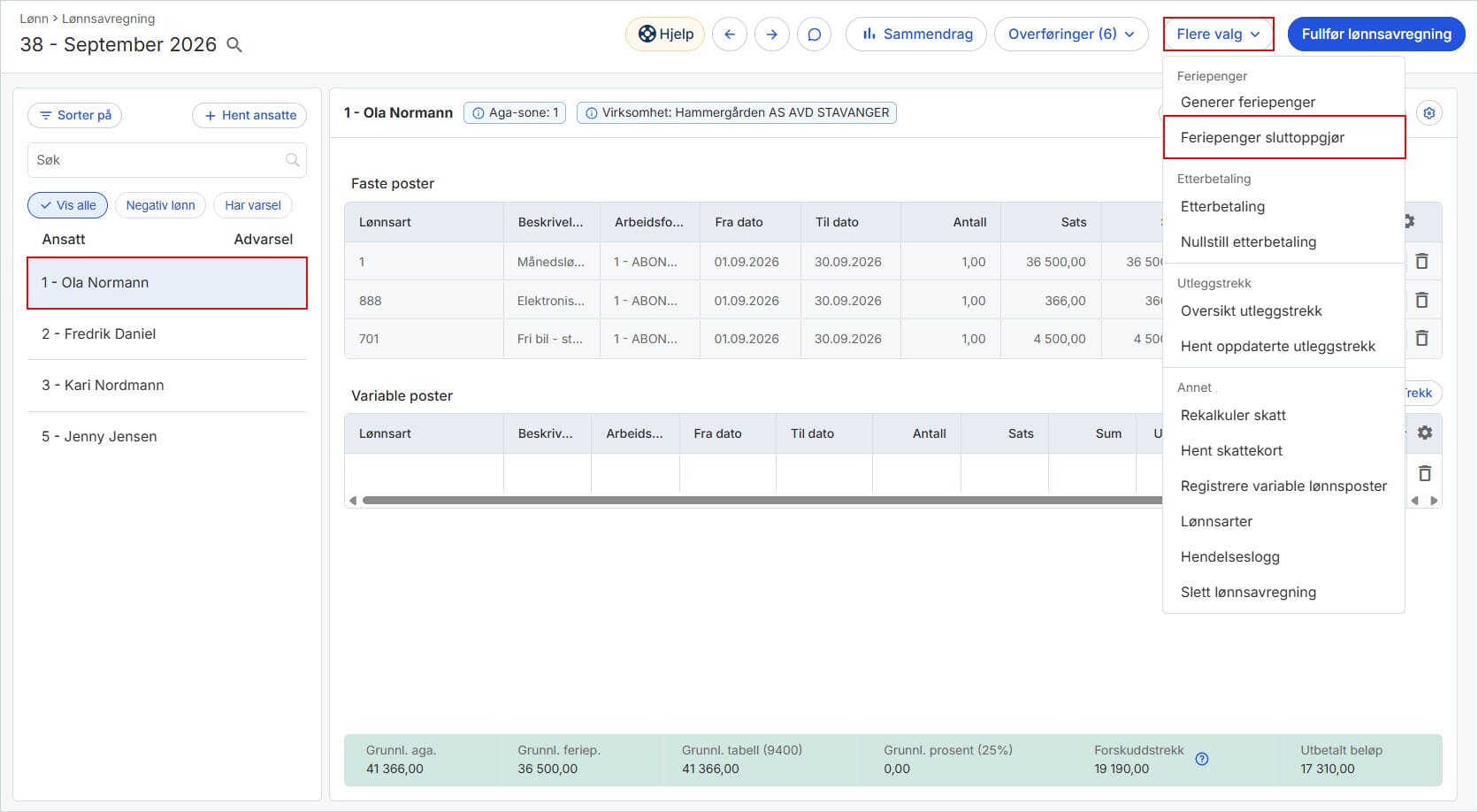Toggle the Har varsel filter

click(x=253, y=205)
